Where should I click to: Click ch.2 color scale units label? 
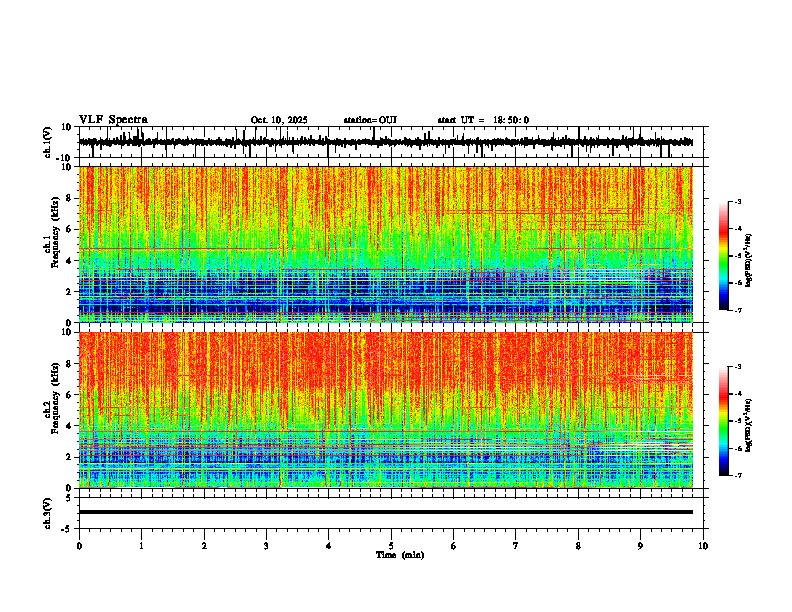749,425
